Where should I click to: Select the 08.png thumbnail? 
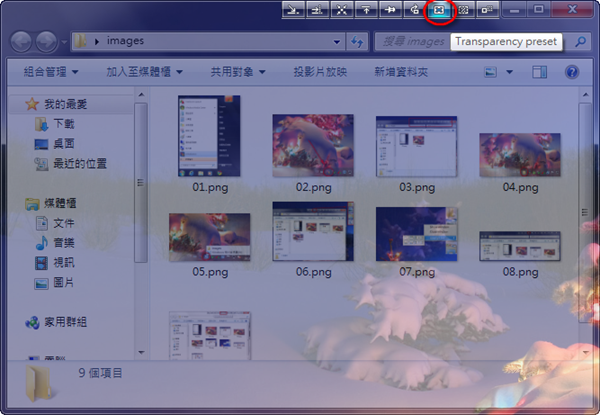point(520,246)
